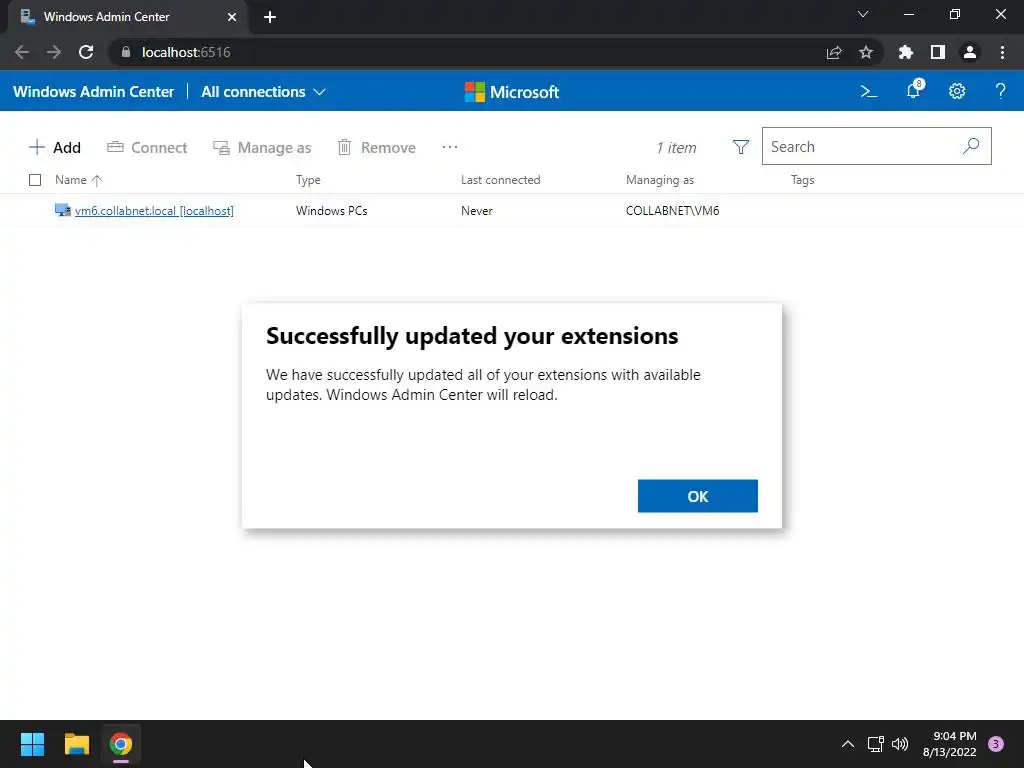The image size is (1024, 768).
Task: Open clock showing 9:04 PM
Action: pos(950,744)
